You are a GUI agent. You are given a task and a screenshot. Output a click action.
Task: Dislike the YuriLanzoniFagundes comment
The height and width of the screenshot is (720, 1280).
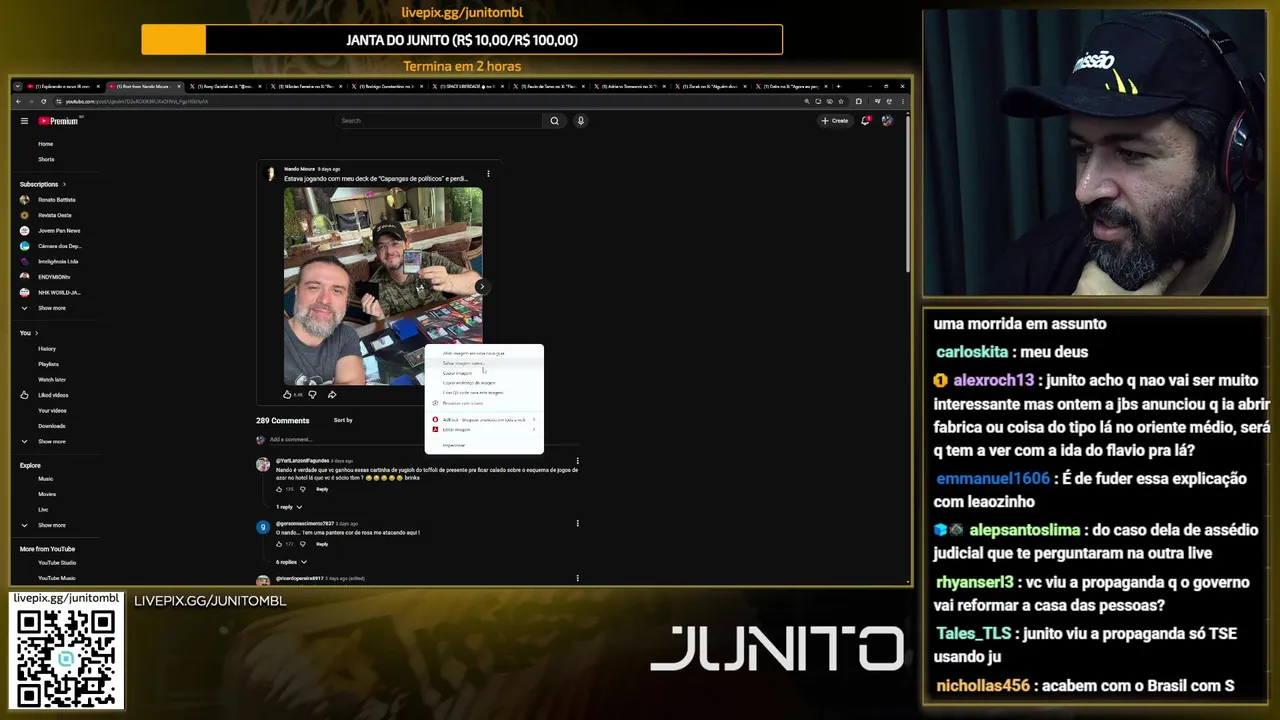point(303,489)
